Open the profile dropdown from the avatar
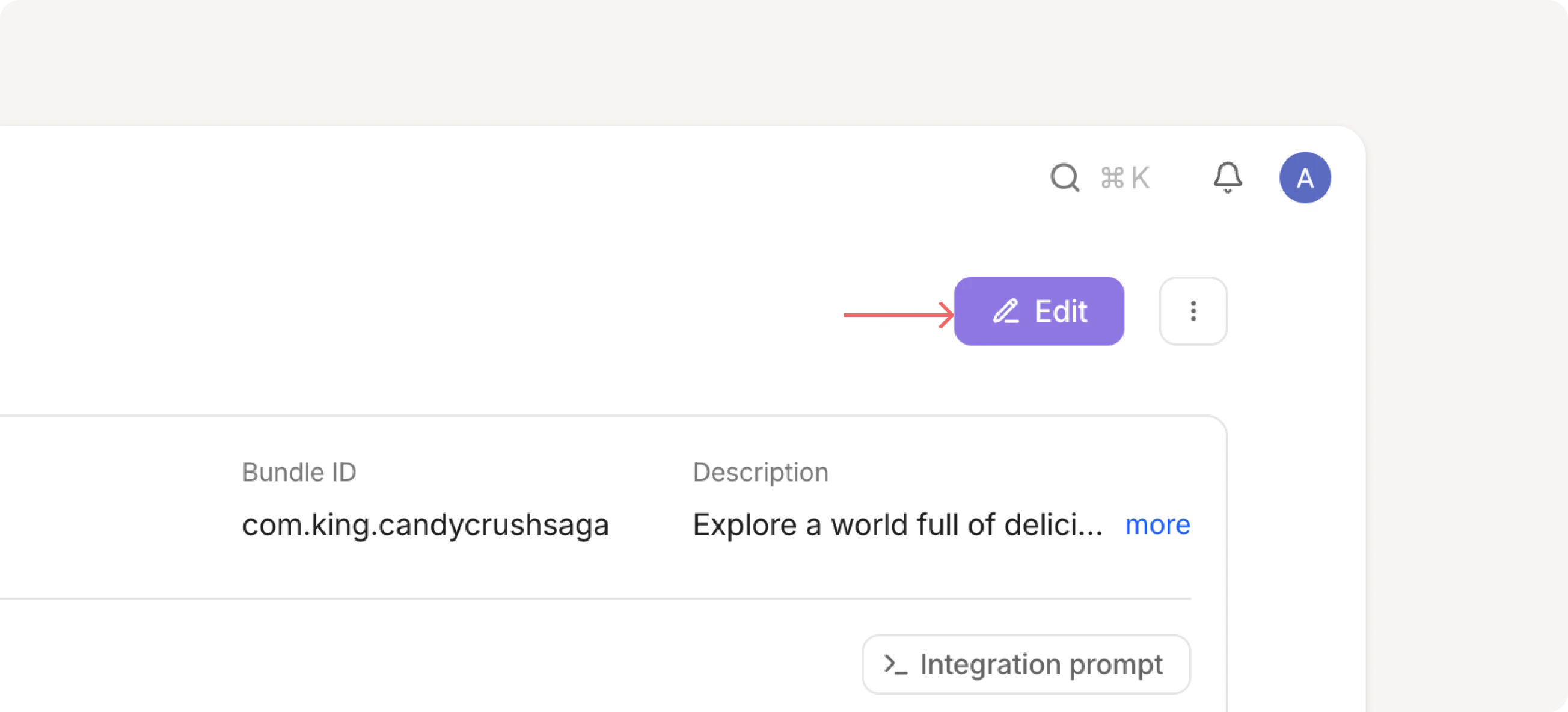 (1306, 177)
